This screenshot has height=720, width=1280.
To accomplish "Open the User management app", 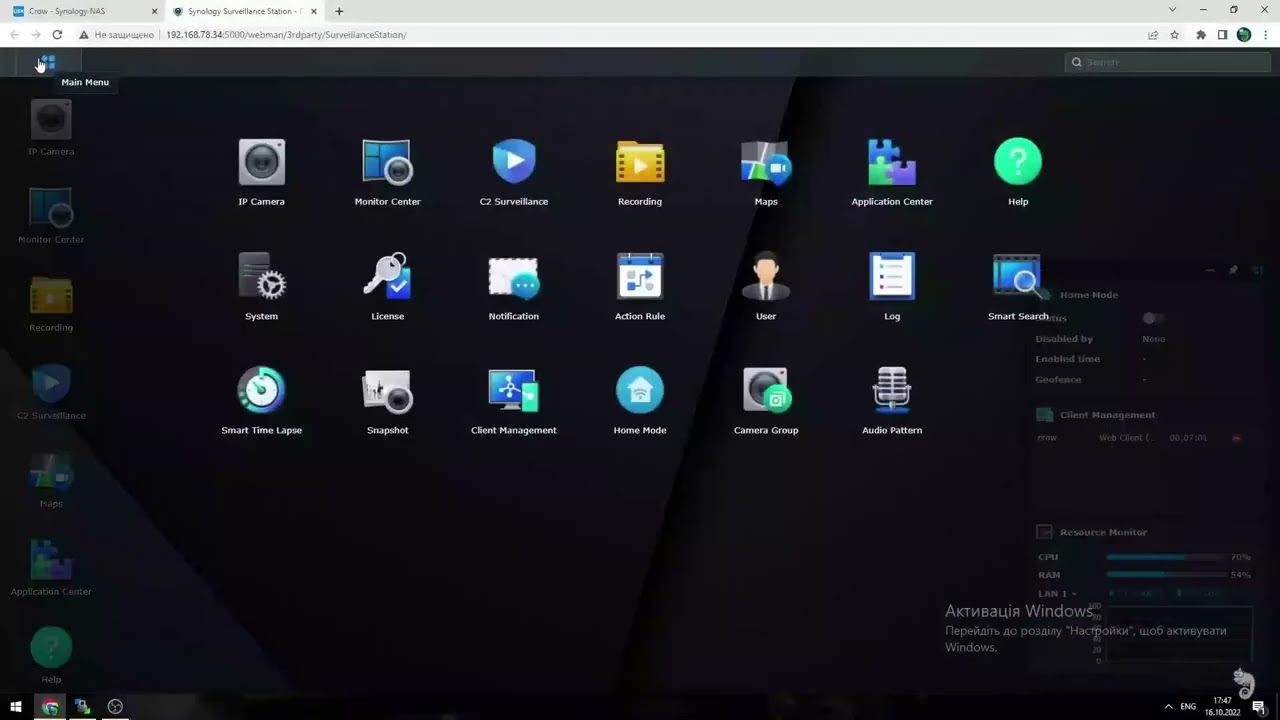I will click(x=766, y=286).
